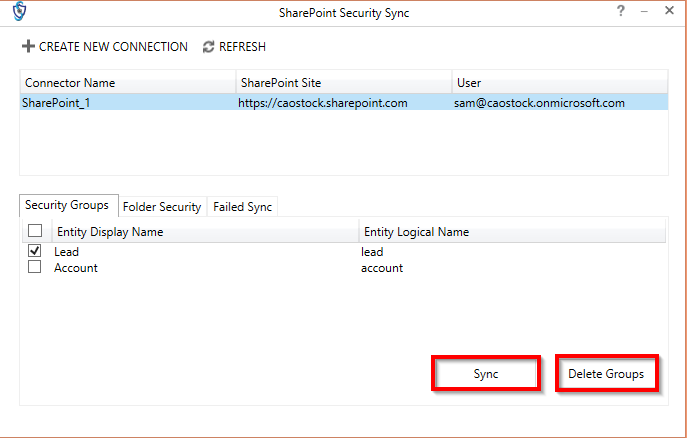Click the Entity Logical Name header
Image resolution: width=687 pixels, height=438 pixels.
pyautogui.click(x=512, y=232)
